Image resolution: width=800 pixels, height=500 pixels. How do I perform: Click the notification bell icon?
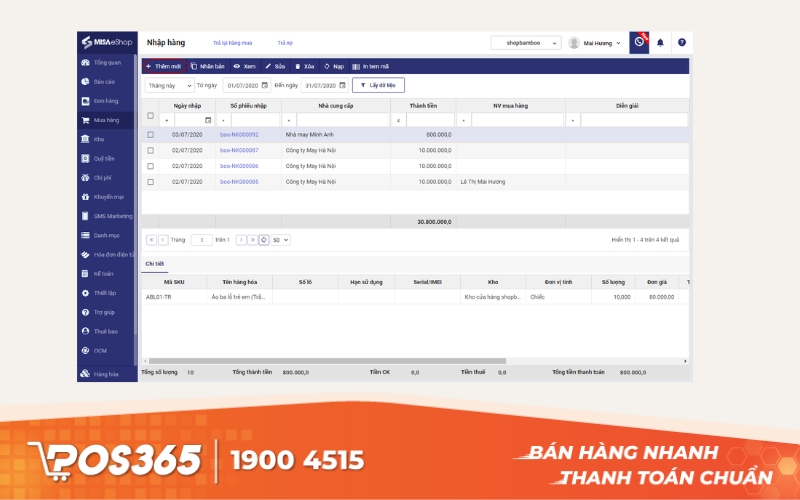click(660, 43)
